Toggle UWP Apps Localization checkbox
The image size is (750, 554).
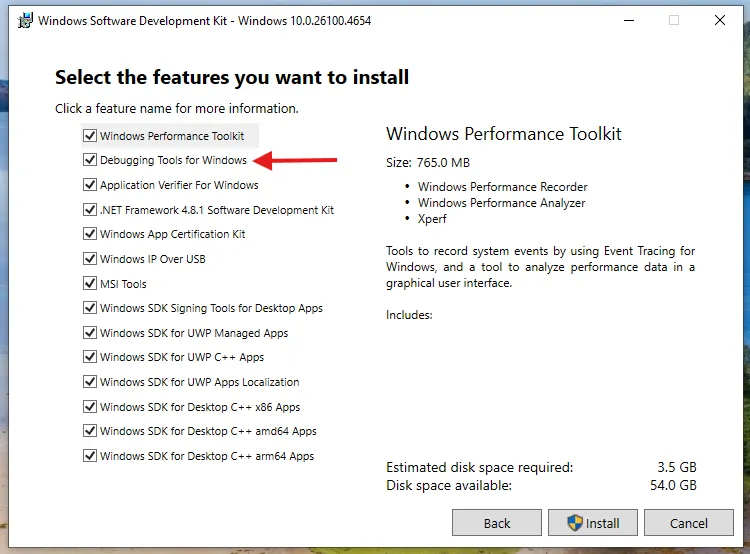(x=90, y=382)
